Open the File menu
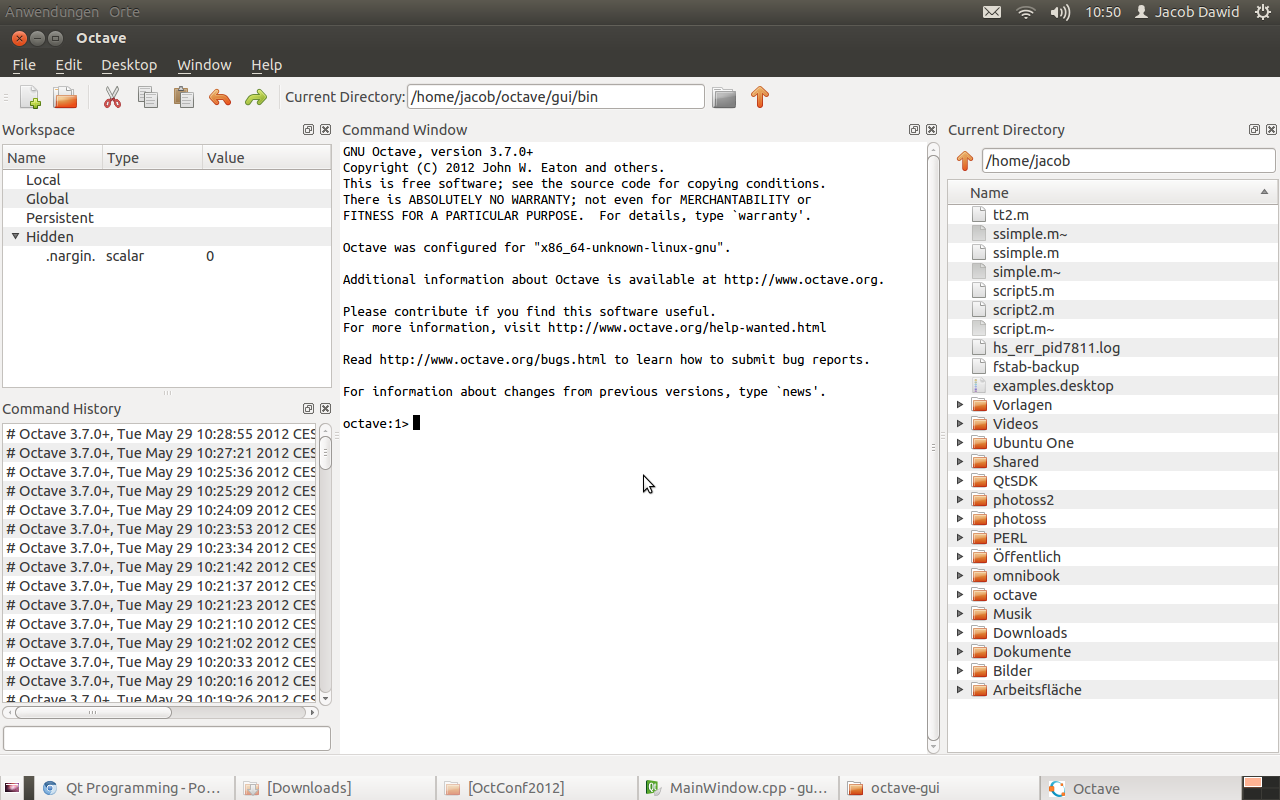The height and width of the screenshot is (800, 1280). (24, 65)
